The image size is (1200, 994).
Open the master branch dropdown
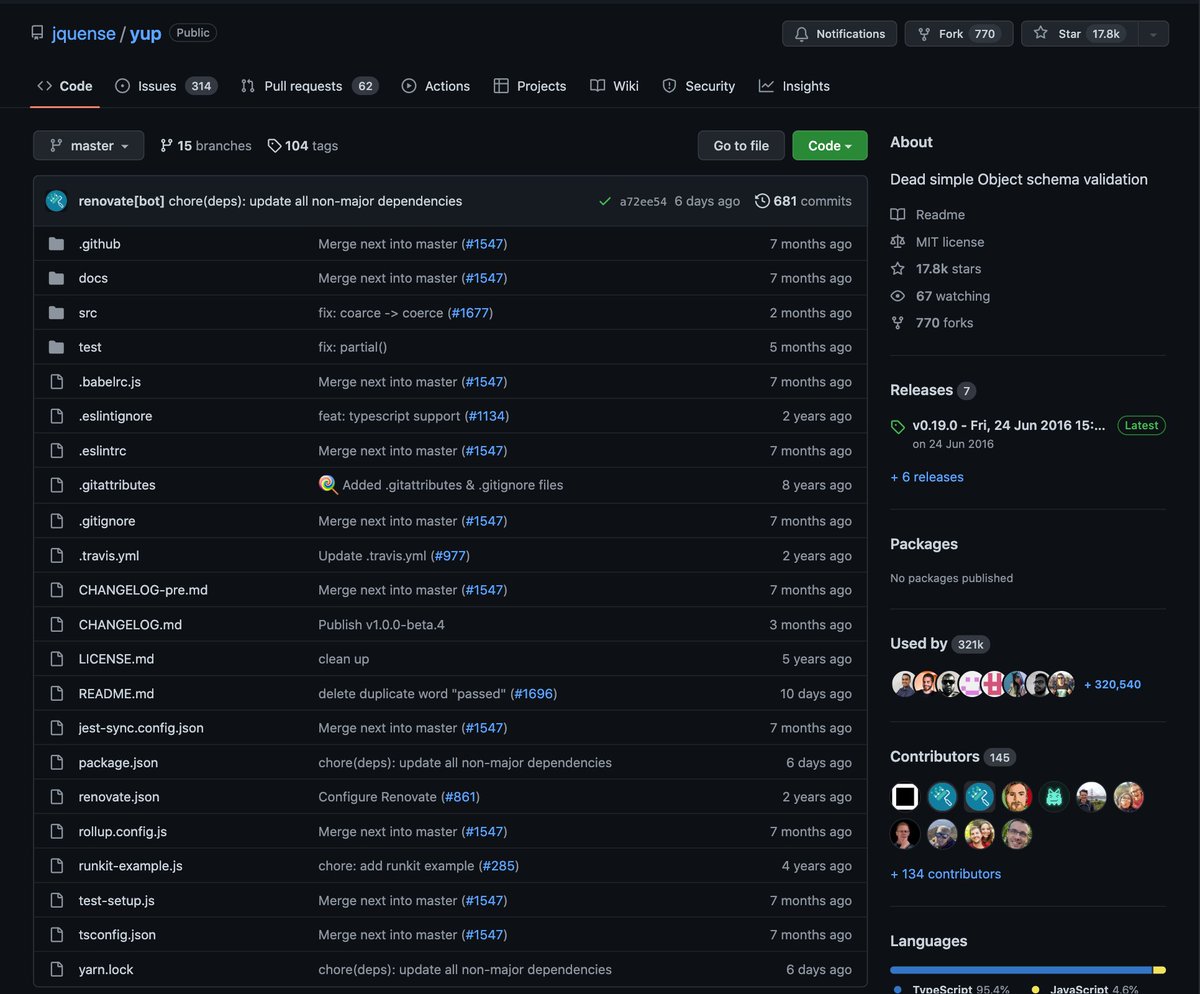coord(88,145)
